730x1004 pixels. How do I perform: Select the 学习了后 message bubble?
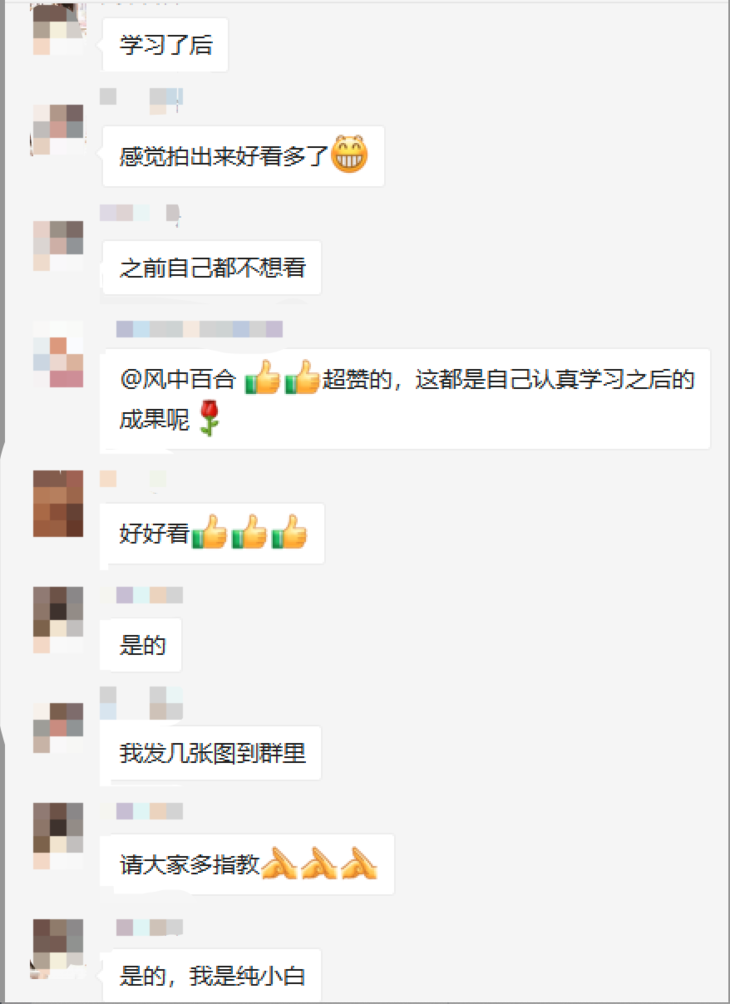(165, 45)
